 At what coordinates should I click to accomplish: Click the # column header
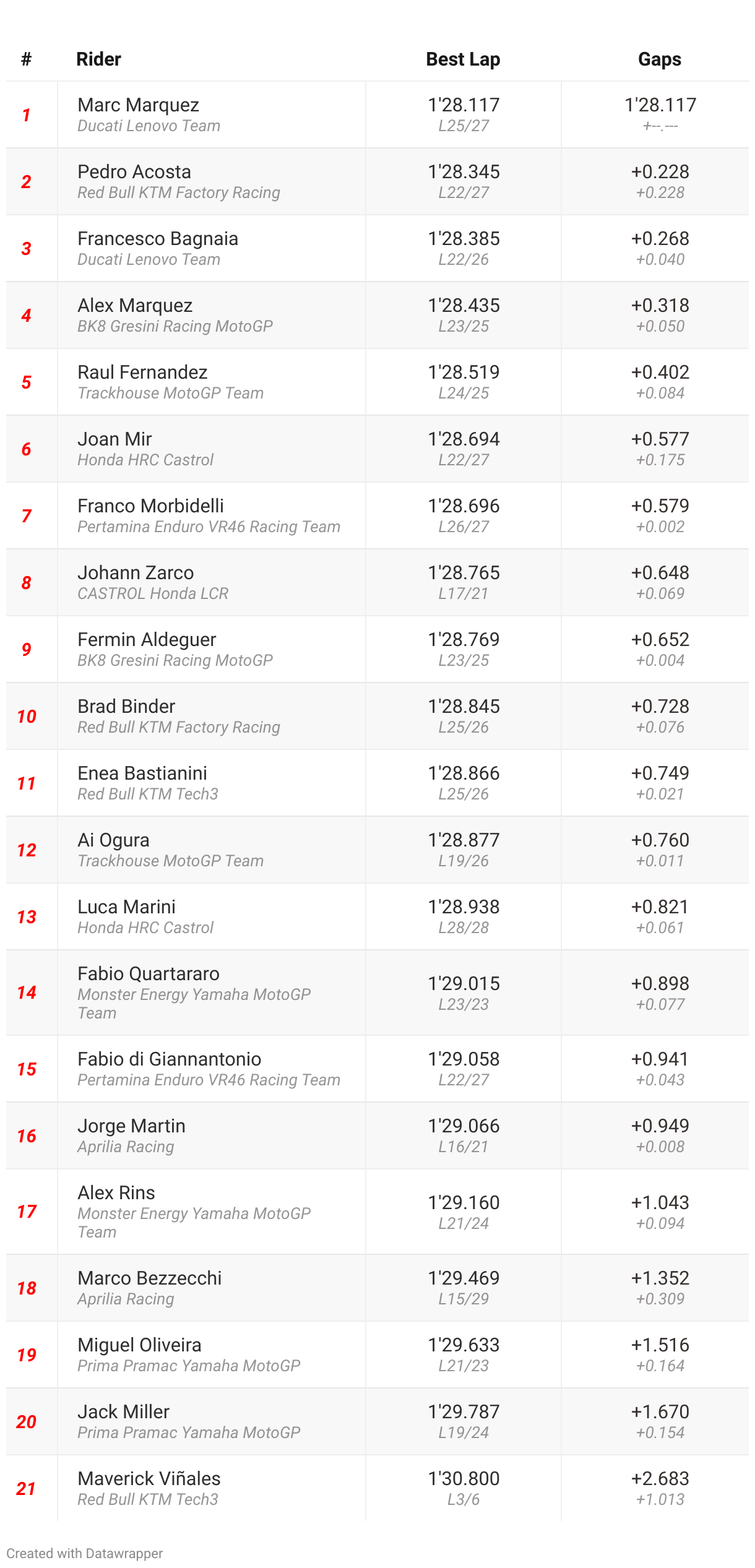pos(26,59)
